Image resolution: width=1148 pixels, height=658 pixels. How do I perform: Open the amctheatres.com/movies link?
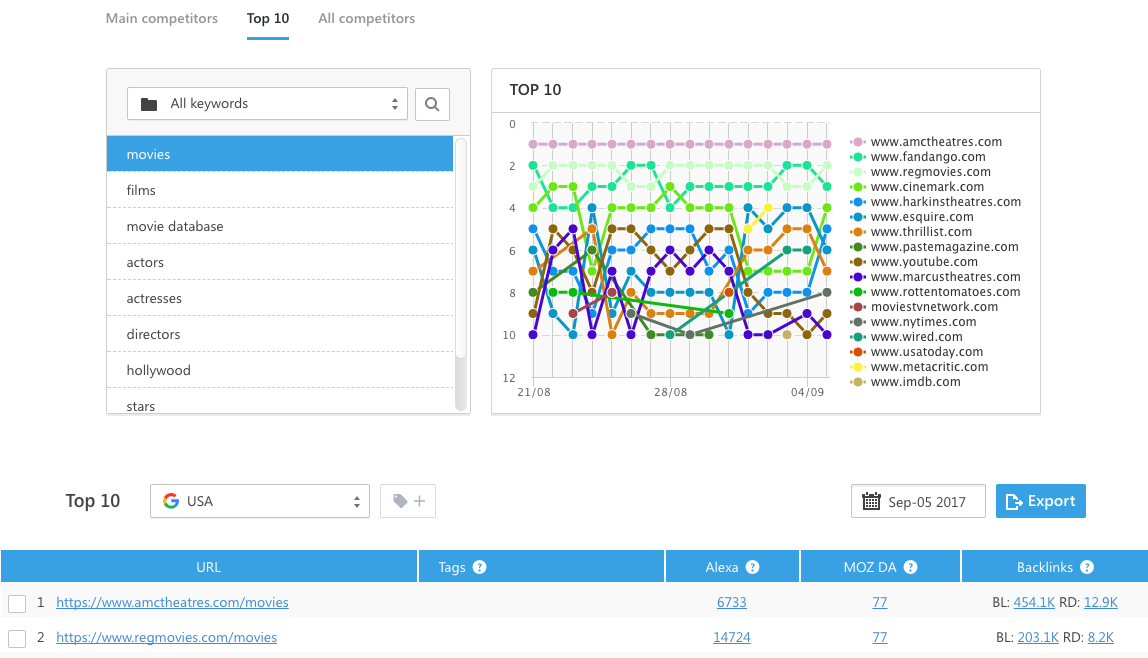[172, 602]
